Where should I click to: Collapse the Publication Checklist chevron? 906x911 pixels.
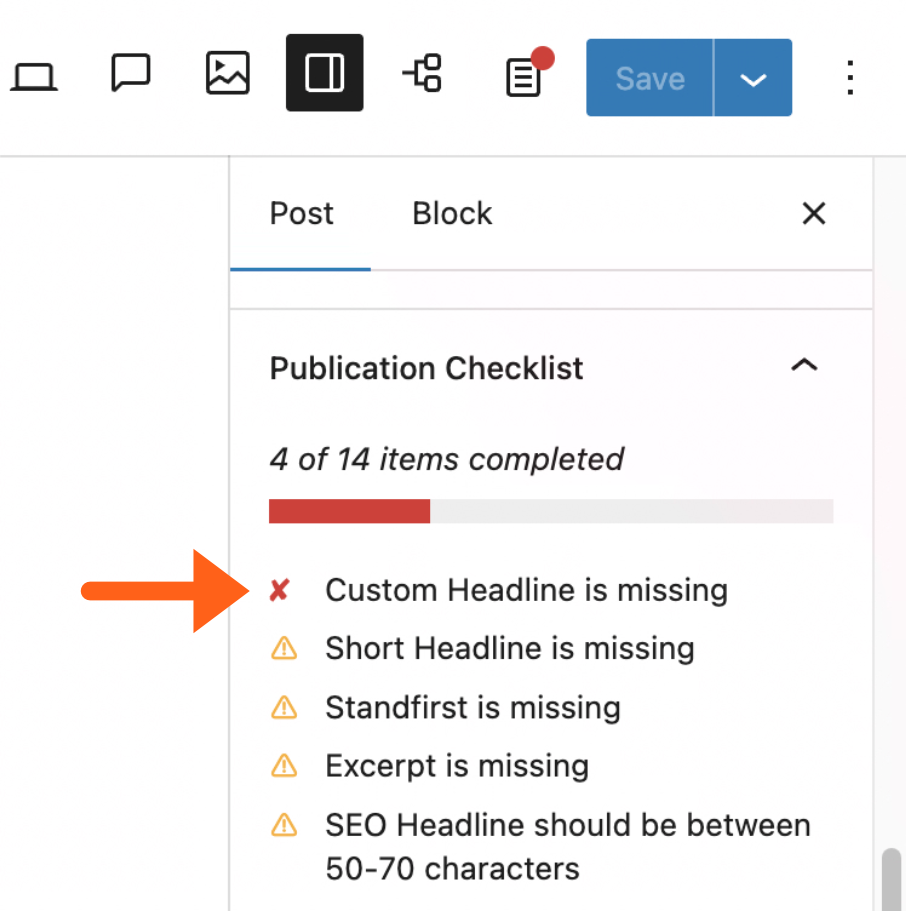804,366
